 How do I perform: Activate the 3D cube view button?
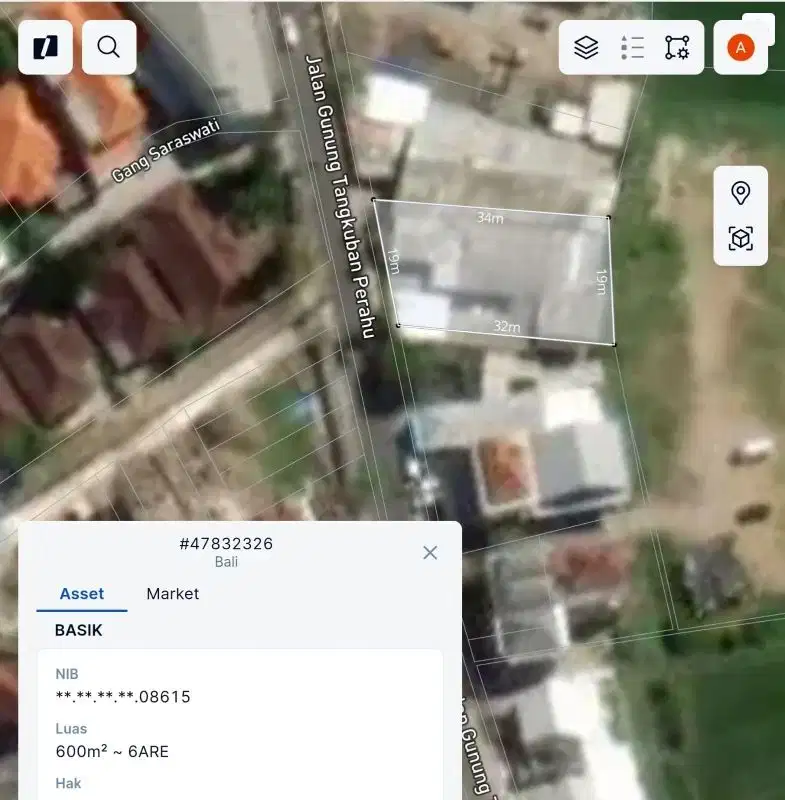(740, 239)
